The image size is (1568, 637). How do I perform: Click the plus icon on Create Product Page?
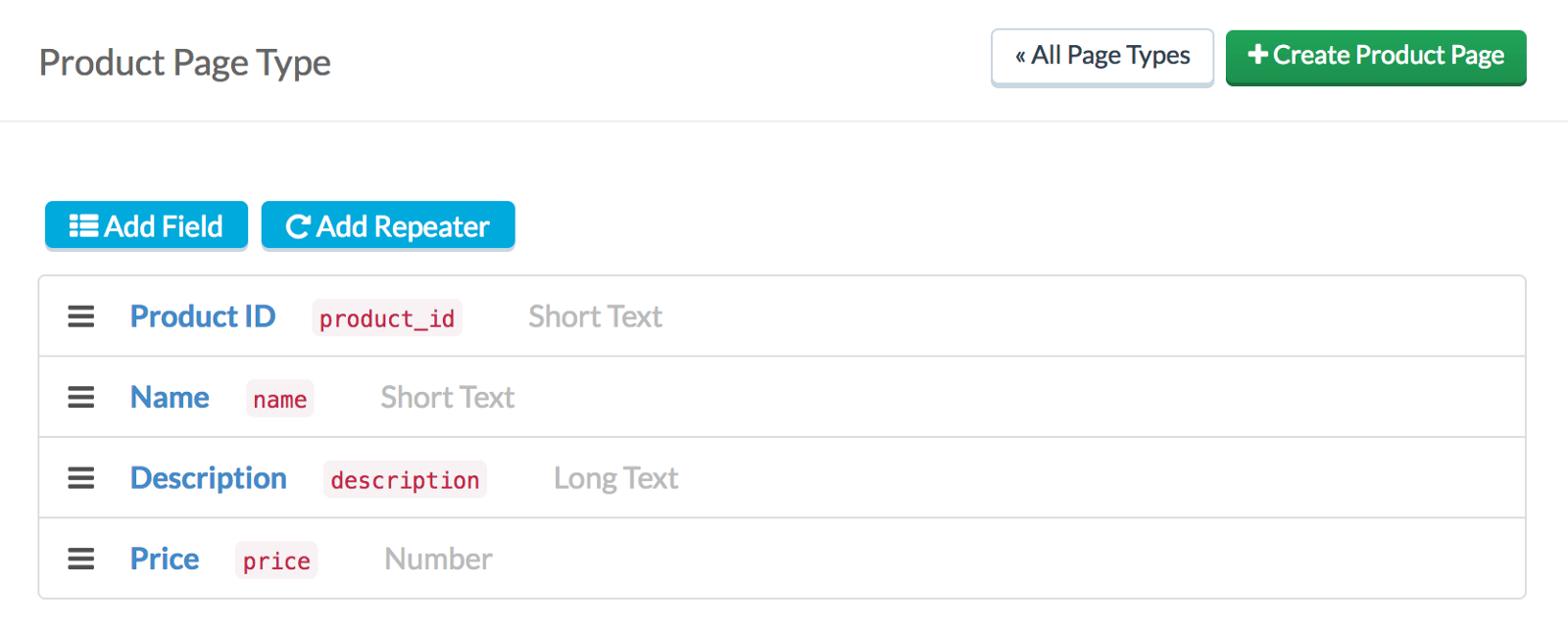(1257, 55)
